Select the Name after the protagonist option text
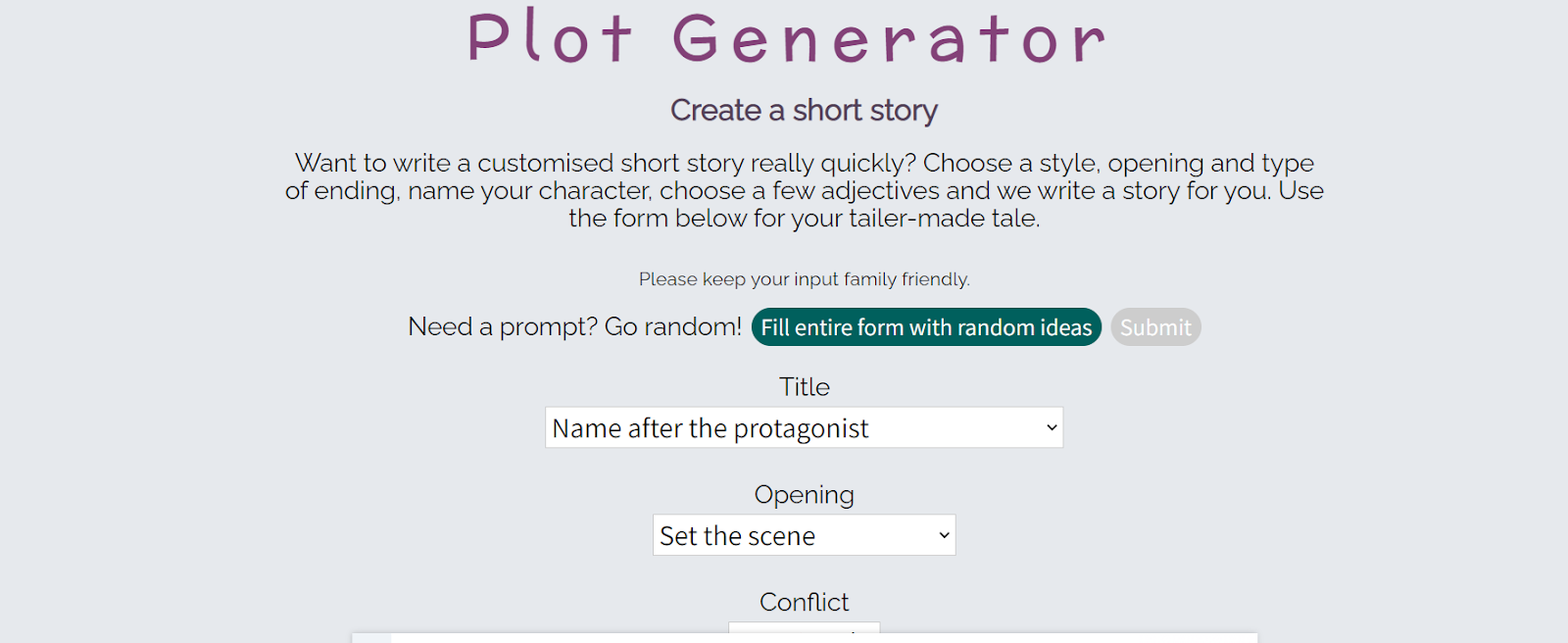Viewport: 1568px width, 643px height. click(x=710, y=428)
